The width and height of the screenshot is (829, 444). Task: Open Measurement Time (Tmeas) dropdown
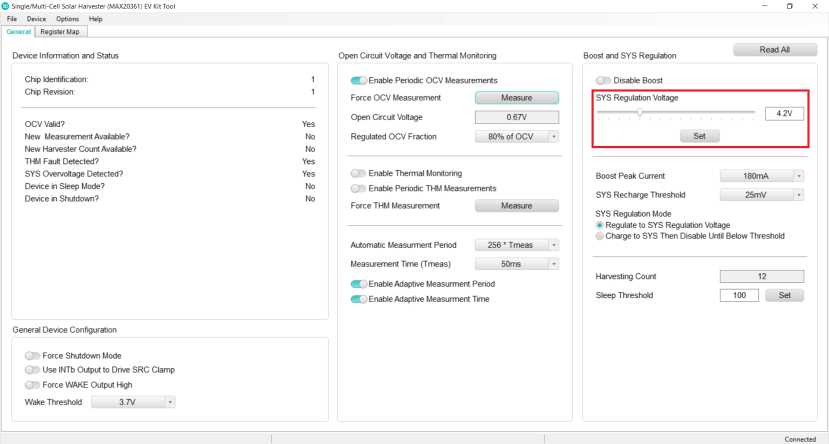coord(517,264)
